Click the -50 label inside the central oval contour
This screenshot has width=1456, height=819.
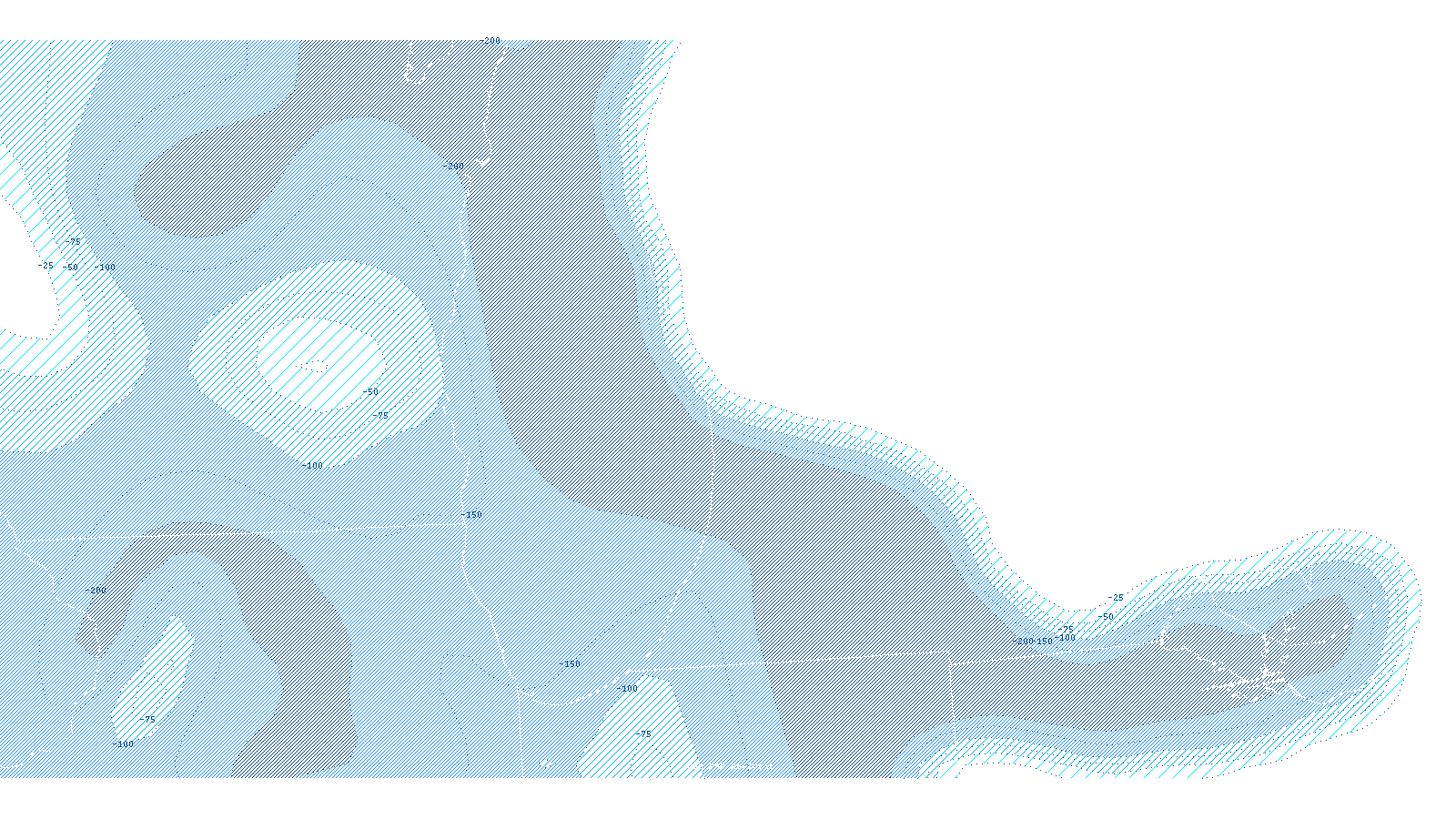[370, 392]
